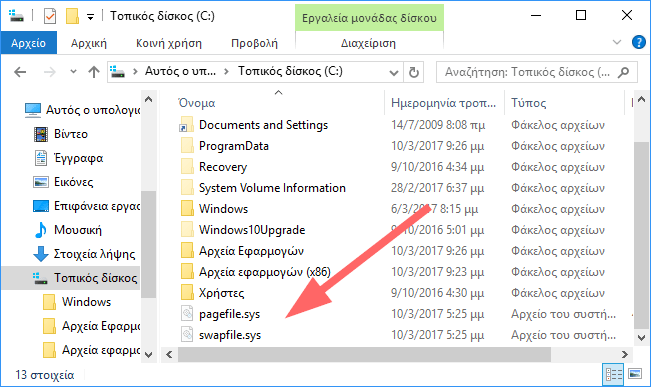Sort files by the Όνομα column header
The height and width of the screenshot is (387, 651).
(196, 103)
